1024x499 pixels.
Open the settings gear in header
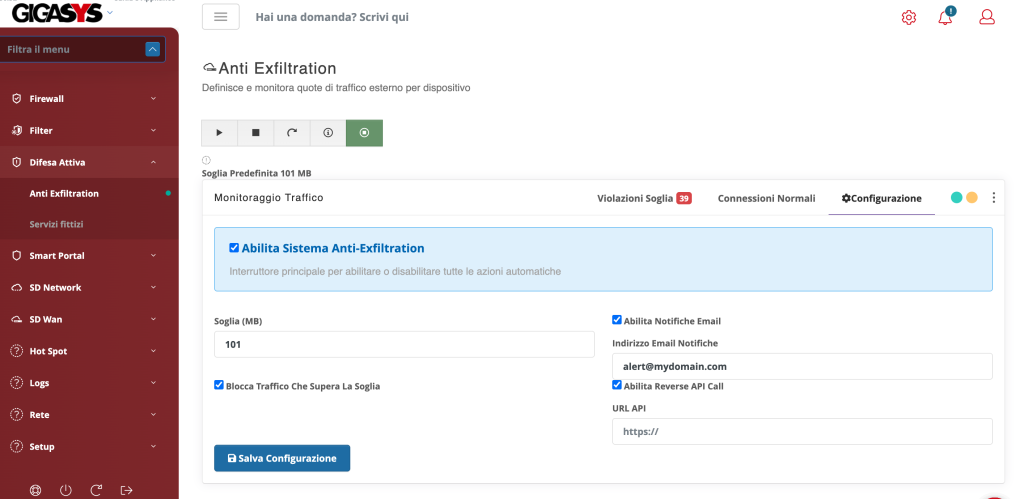(x=908, y=18)
